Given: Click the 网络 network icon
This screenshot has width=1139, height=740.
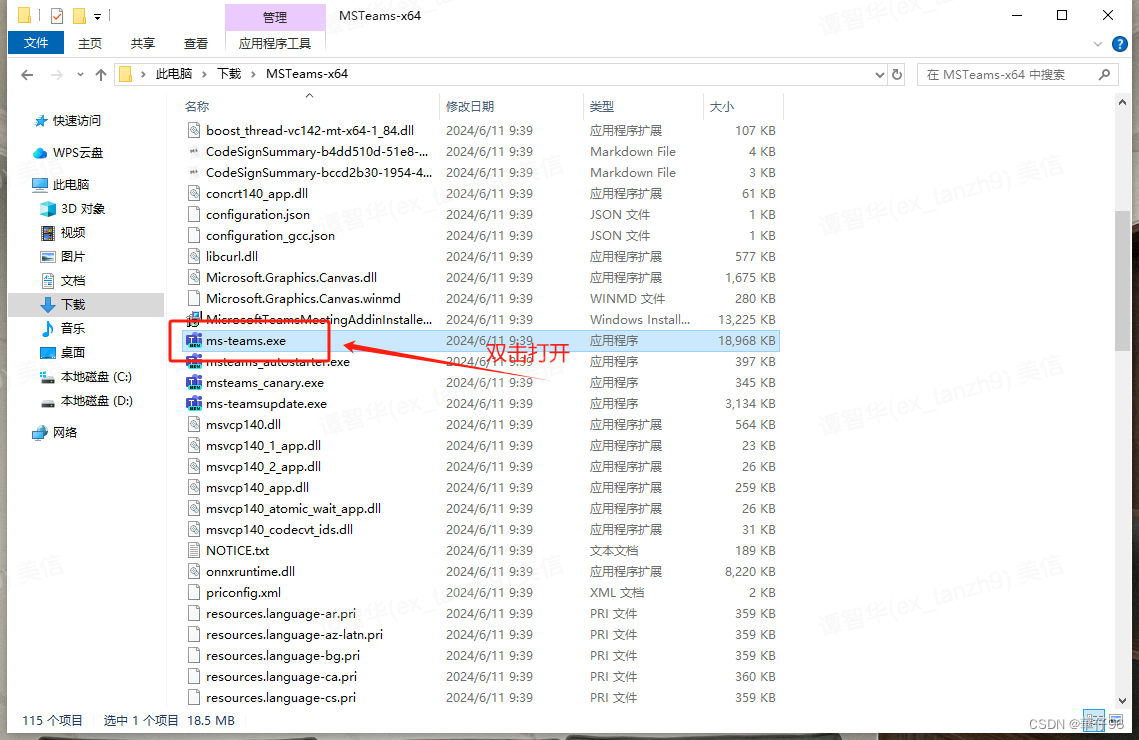Looking at the screenshot, I should click(40, 433).
